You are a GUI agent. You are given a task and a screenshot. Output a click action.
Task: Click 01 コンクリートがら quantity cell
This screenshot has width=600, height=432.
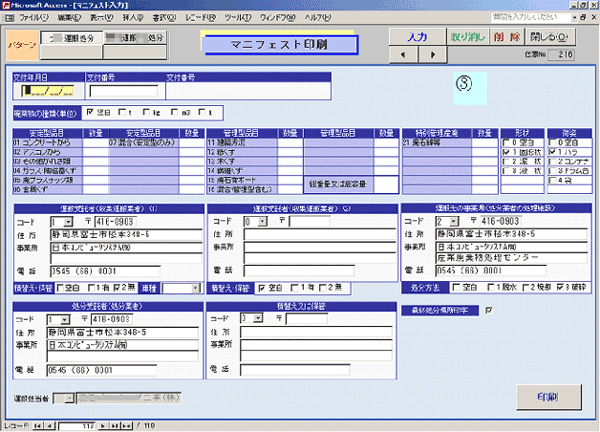click(x=96, y=143)
